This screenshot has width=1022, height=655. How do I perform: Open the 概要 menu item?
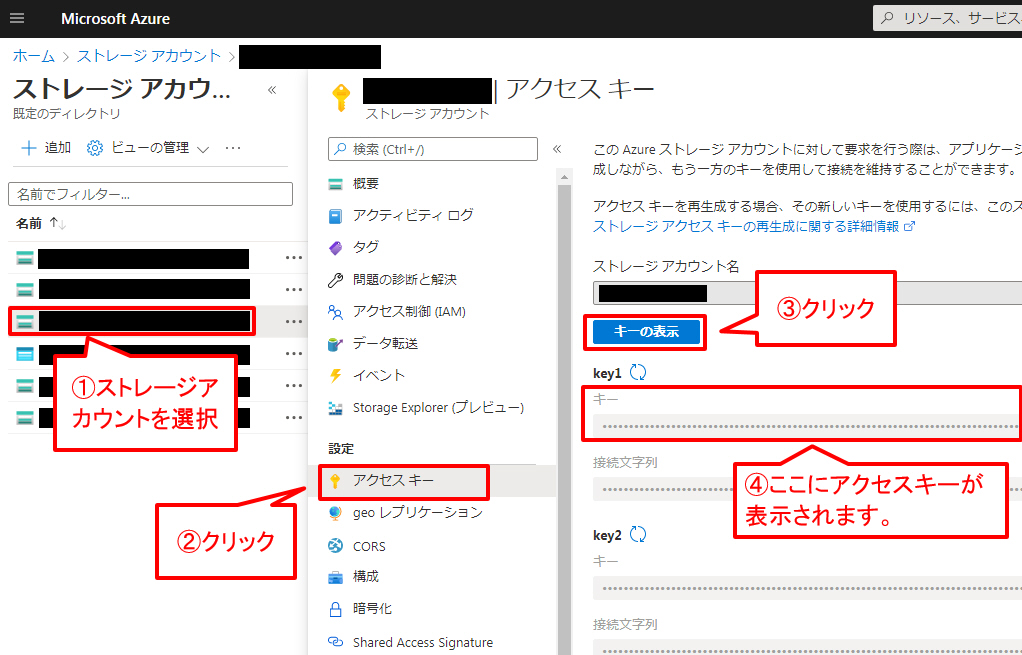[x=365, y=184]
